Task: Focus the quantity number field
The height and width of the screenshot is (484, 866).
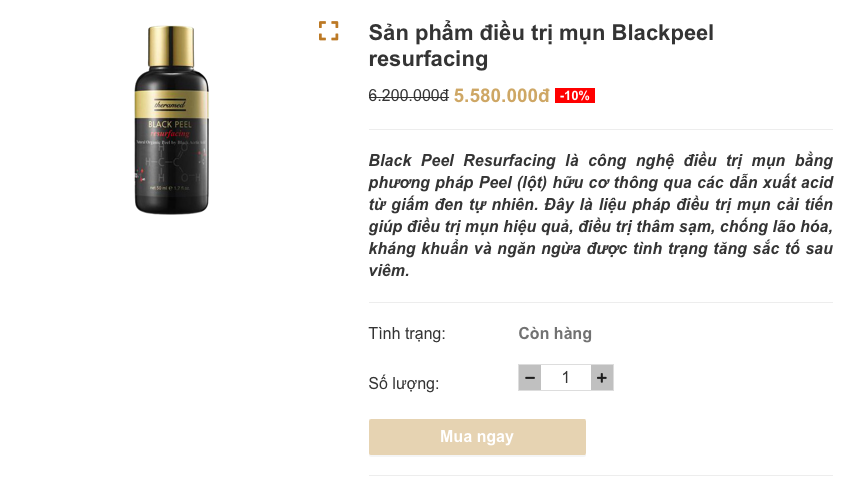Action: pyautogui.click(x=566, y=377)
